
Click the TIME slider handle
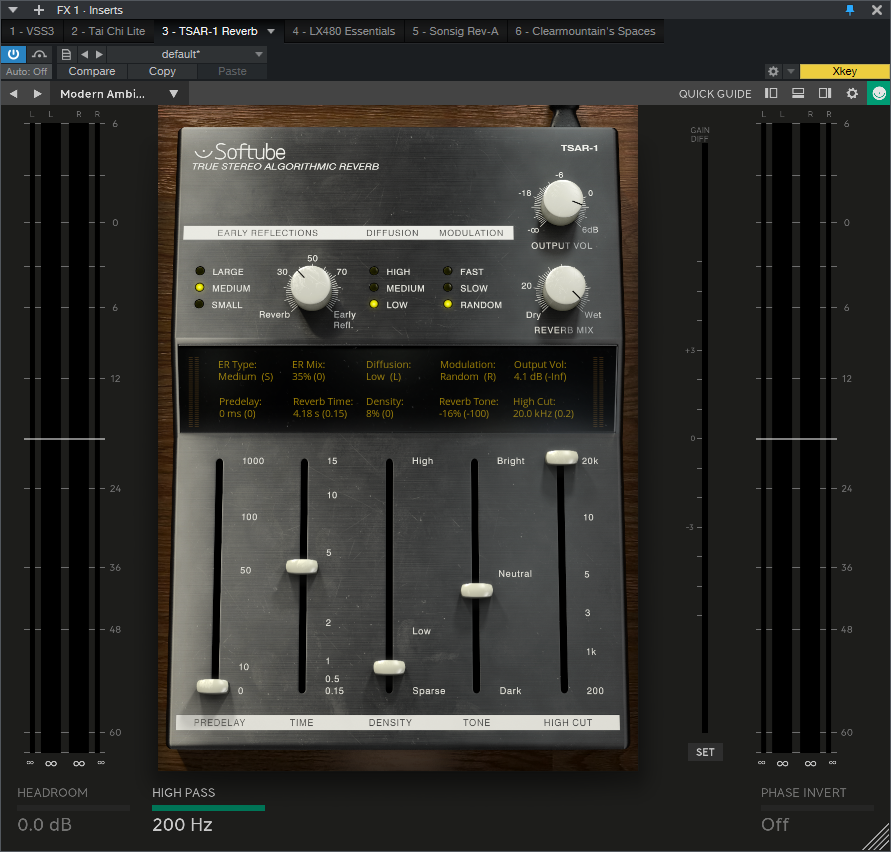pyautogui.click(x=302, y=566)
